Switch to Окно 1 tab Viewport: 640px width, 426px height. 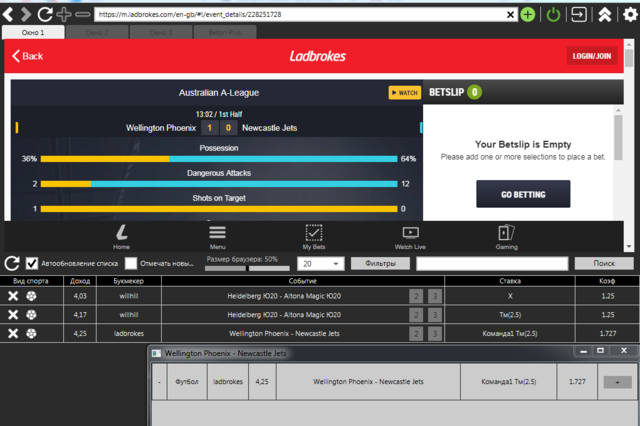33,32
